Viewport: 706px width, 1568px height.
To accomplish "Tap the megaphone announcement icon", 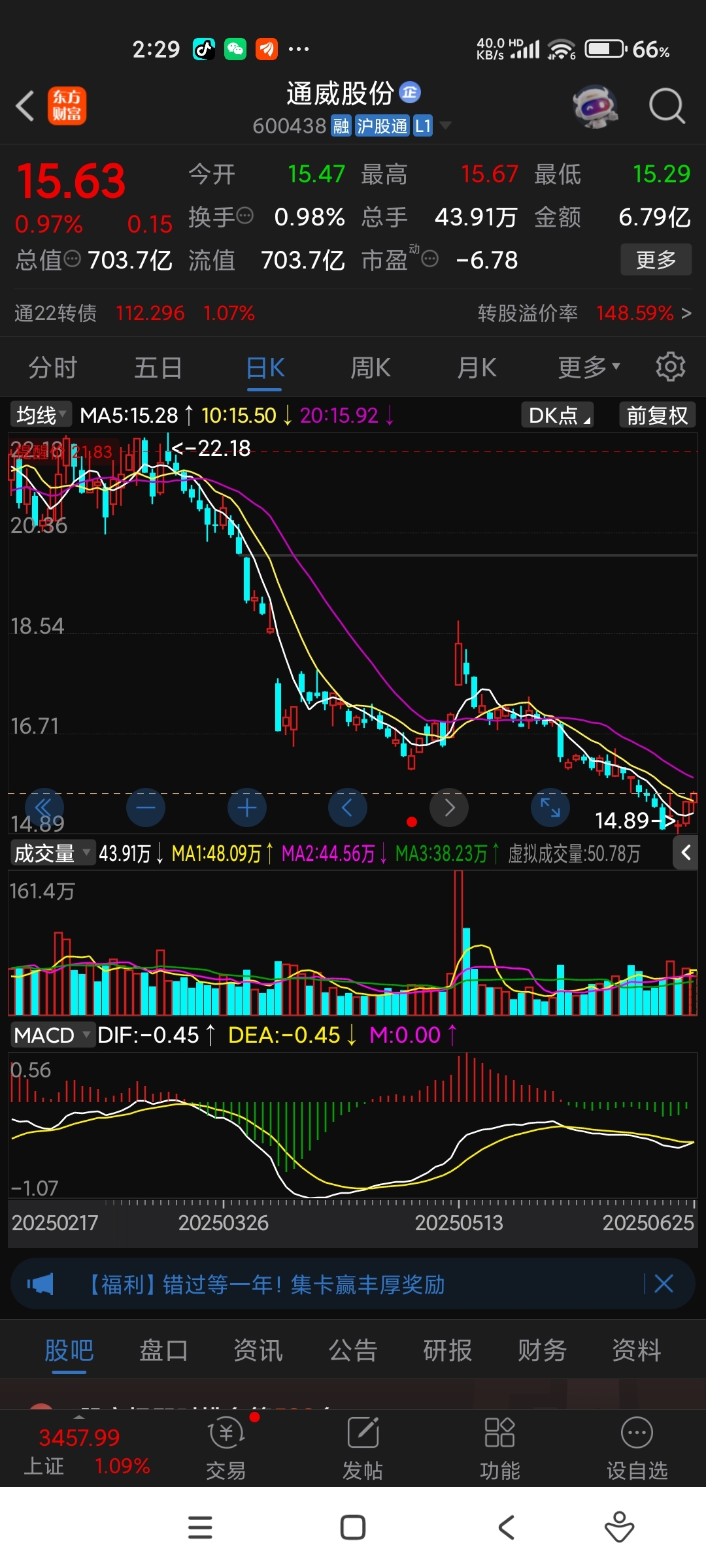I will point(41,1284).
